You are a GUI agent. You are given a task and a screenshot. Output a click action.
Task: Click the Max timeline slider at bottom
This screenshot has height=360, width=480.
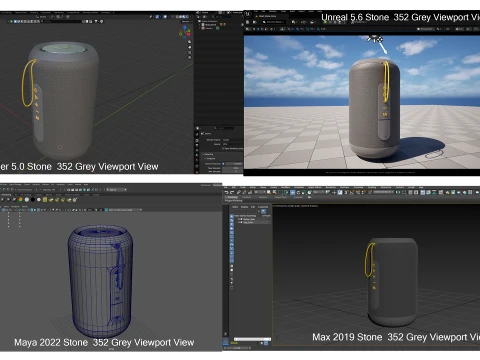pyautogui.click(x=252, y=339)
